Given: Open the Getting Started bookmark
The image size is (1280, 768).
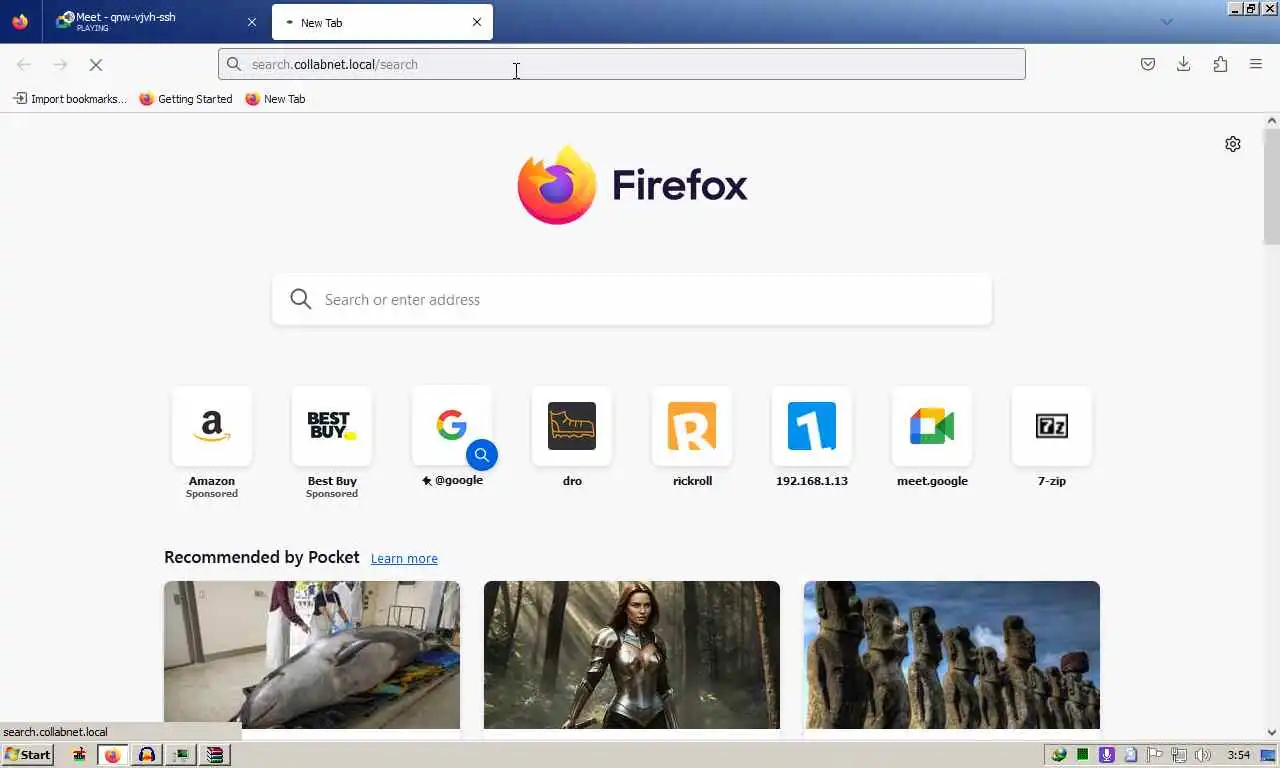Looking at the screenshot, I should (x=186, y=99).
